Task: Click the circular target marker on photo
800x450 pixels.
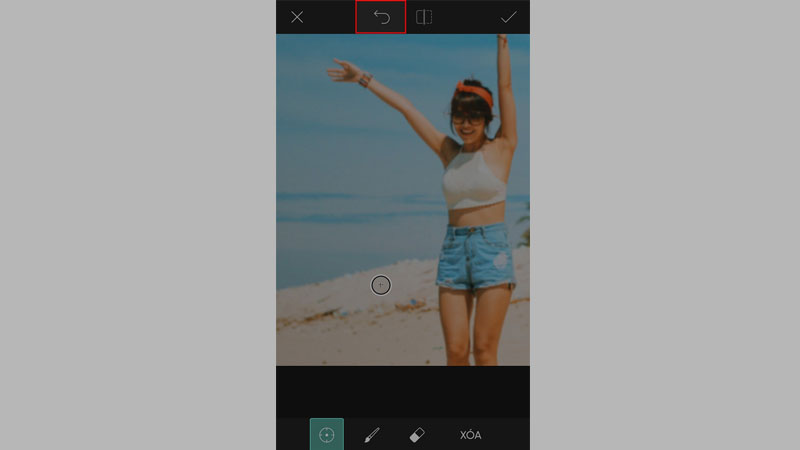Action: pyautogui.click(x=381, y=285)
